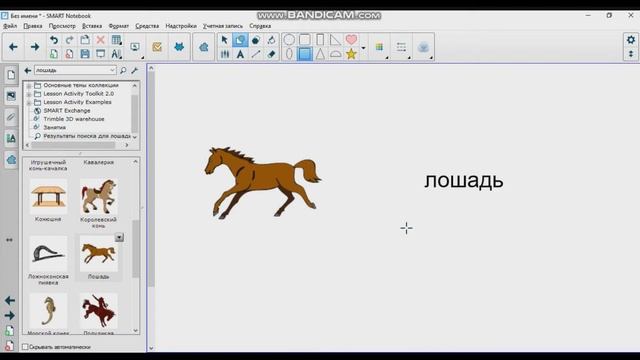Select the Line tool
This screenshot has width=640, height=360.
coord(256,54)
